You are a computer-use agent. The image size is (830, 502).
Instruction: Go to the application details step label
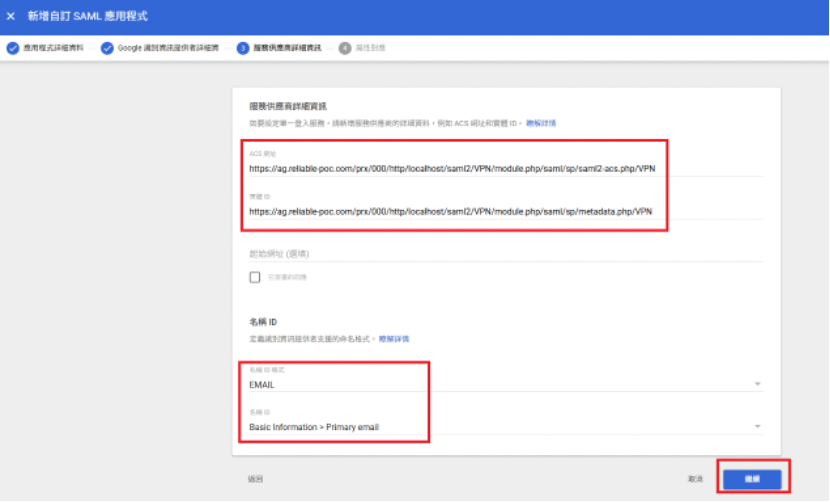click(x=53, y=48)
